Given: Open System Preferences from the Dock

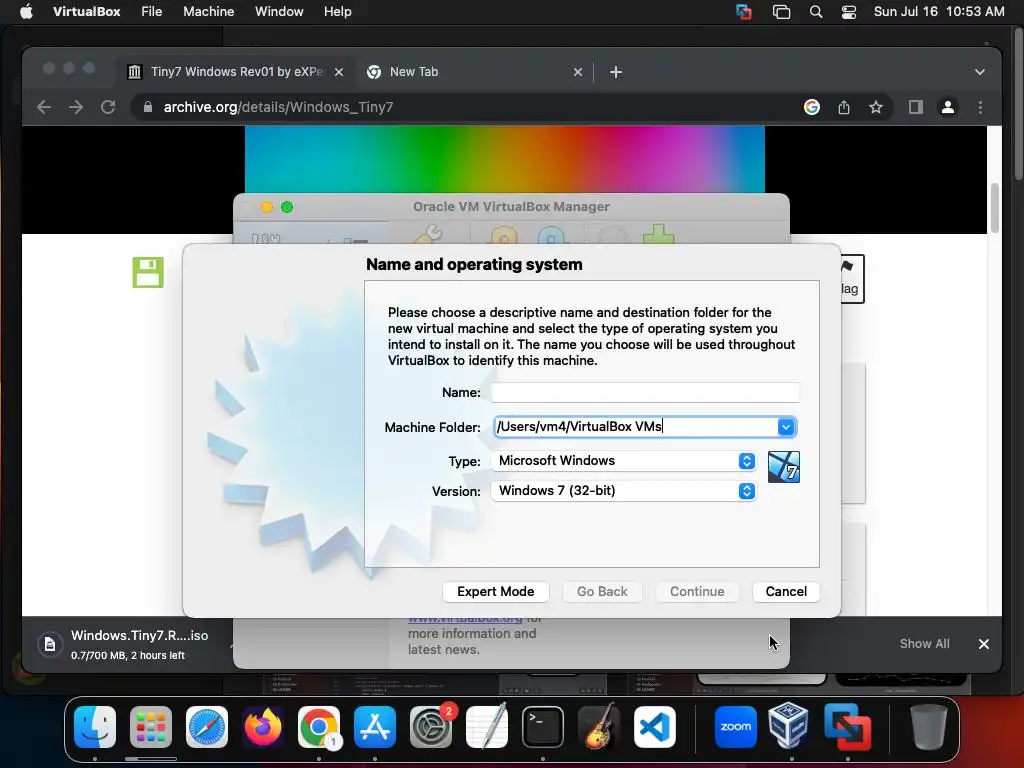Looking at the screenshot, I should [431, 727].
